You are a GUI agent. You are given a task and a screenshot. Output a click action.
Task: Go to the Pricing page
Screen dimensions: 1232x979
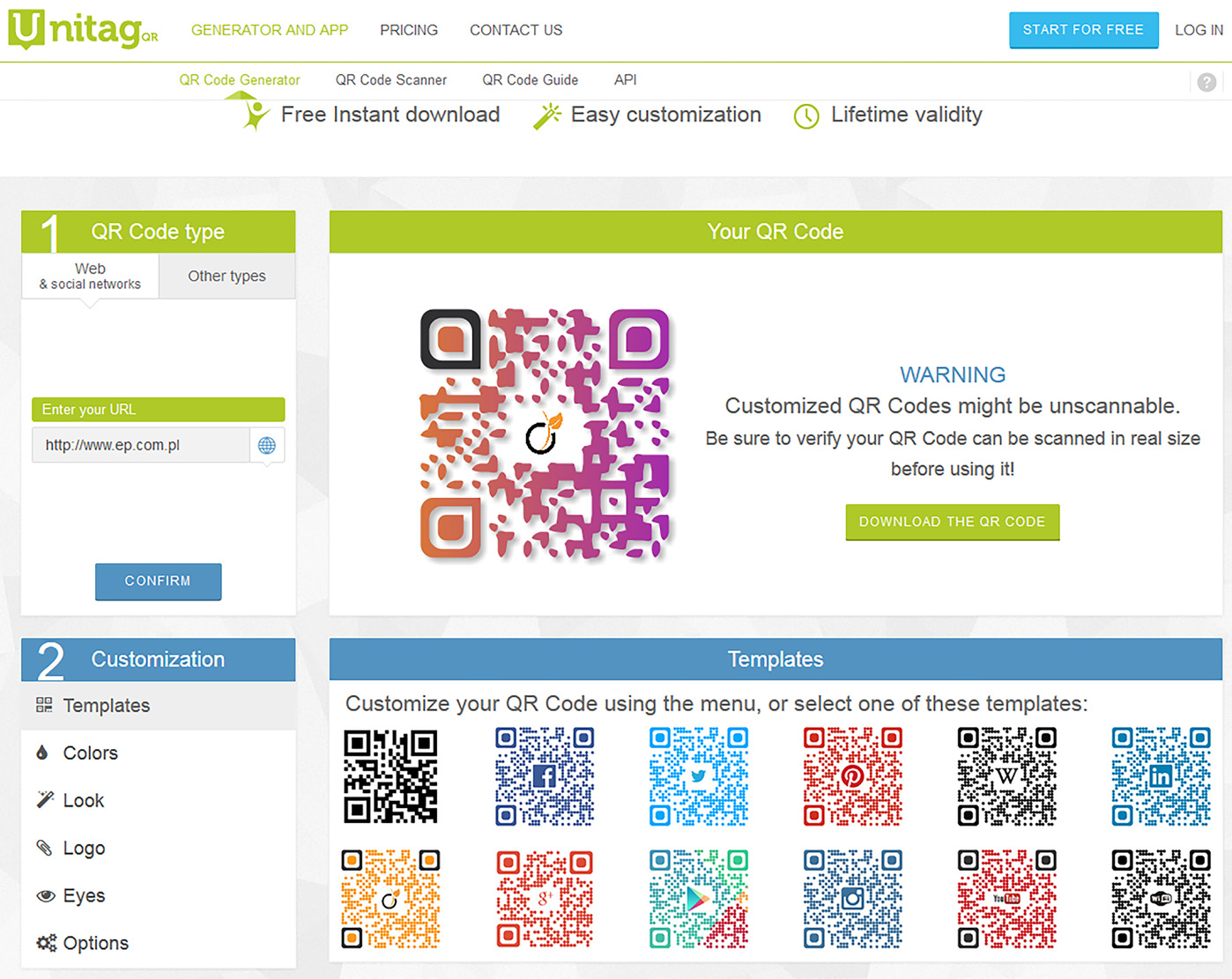click(409, 30)
